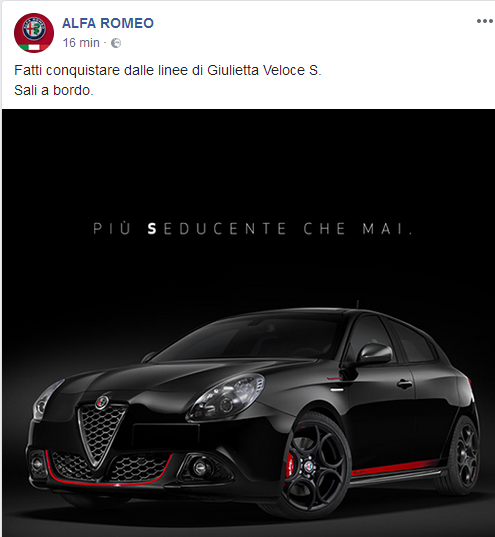Click the rear black alloy wheel
Screen dimensions: 495x537
click(x=463, y=456)
